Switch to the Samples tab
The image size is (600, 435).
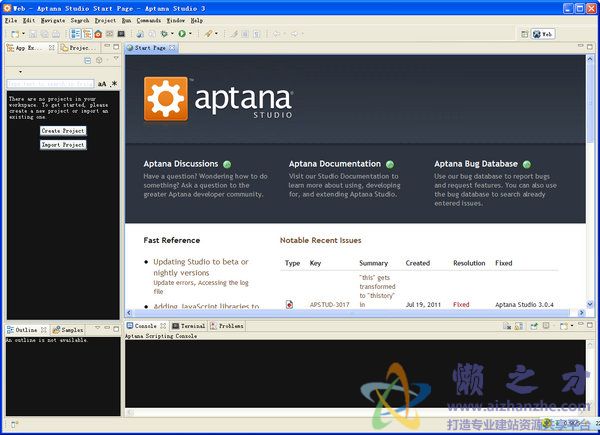(68, 330)
